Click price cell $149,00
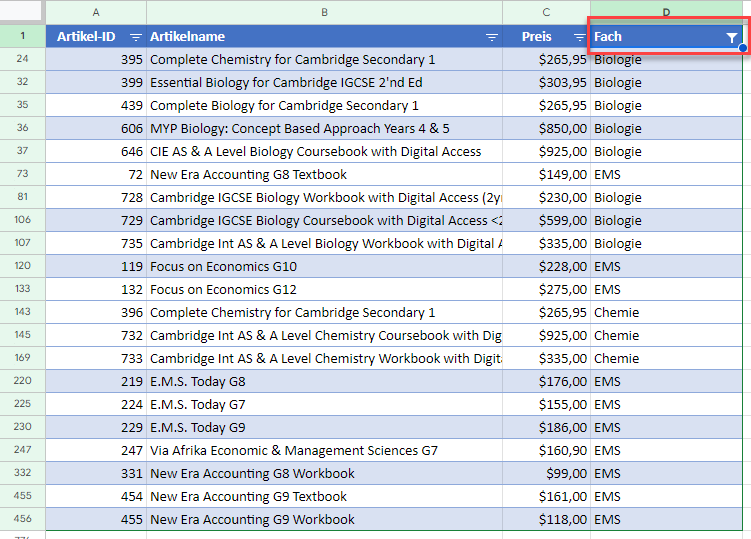 pyautogui.click(x=546, y=174)
